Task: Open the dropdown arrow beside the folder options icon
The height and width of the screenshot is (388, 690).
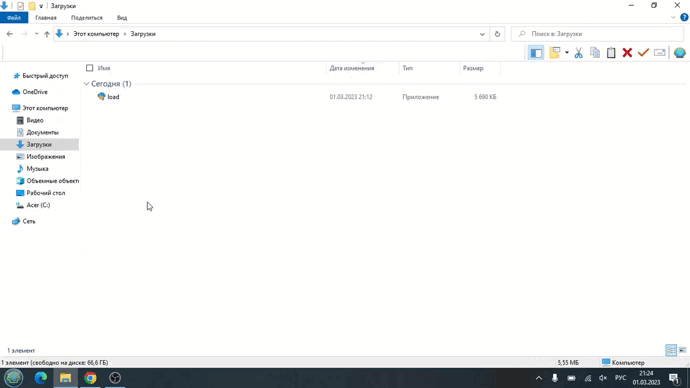Action: [567, 53]
